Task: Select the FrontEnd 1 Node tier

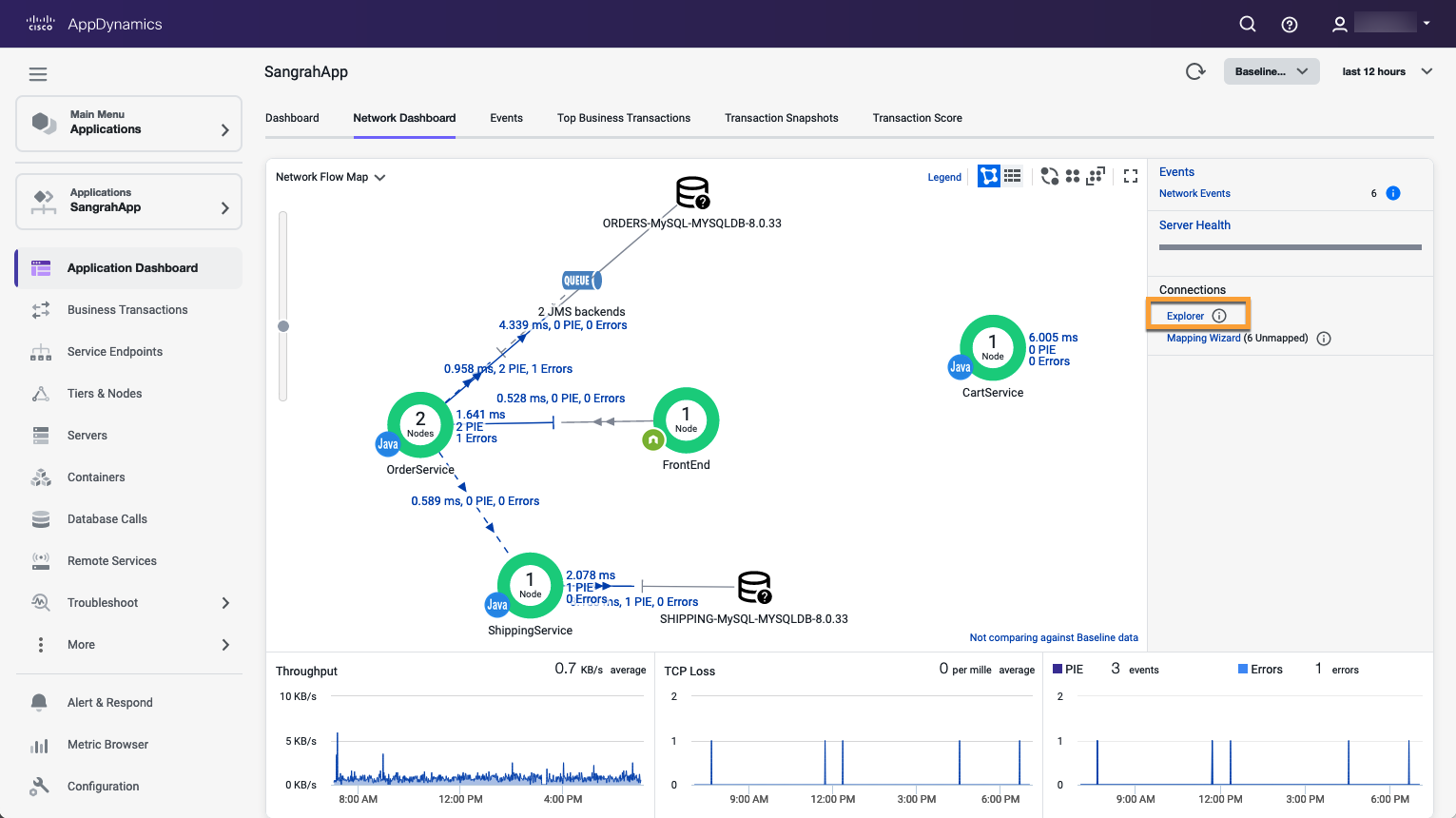Action: 686,420
